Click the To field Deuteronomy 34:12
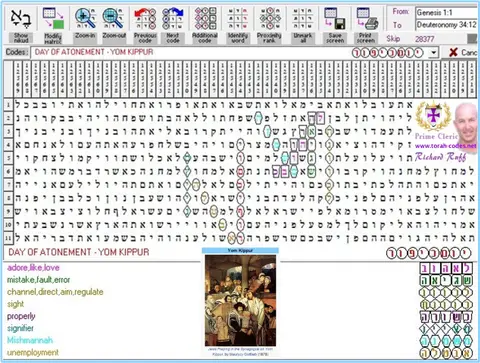 click(447, 25)
